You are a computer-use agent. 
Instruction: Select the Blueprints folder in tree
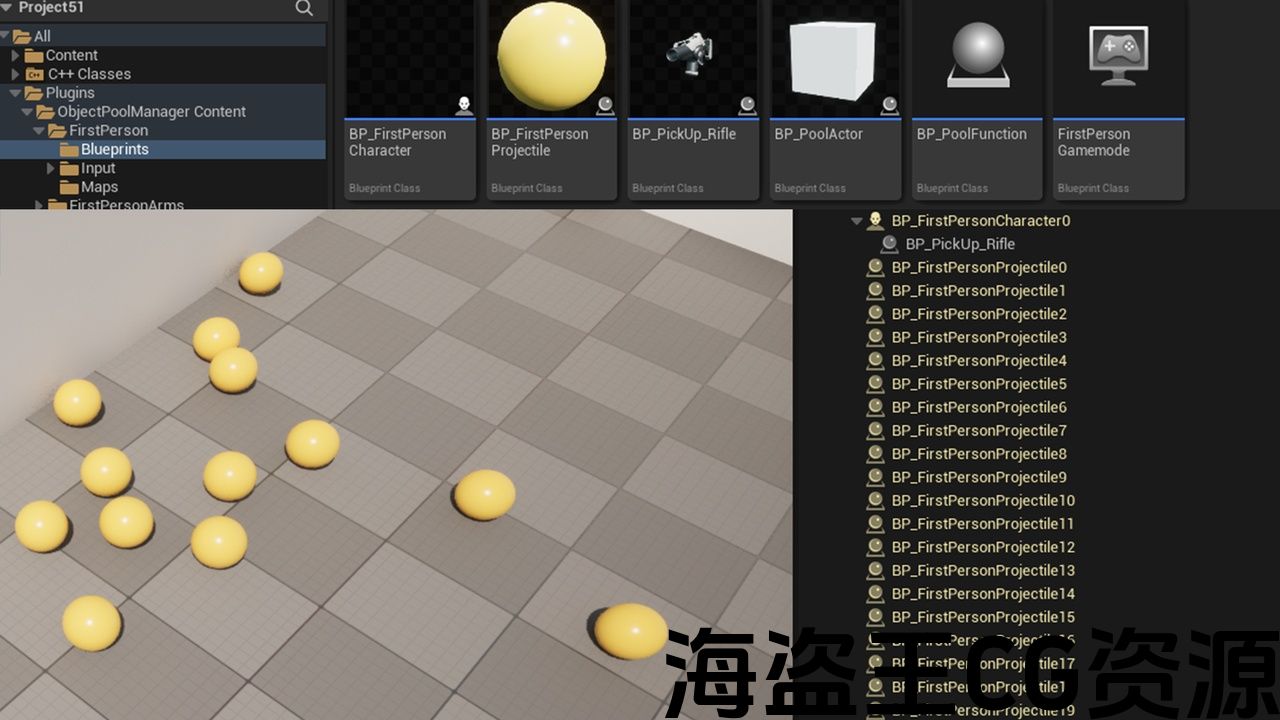114,149
